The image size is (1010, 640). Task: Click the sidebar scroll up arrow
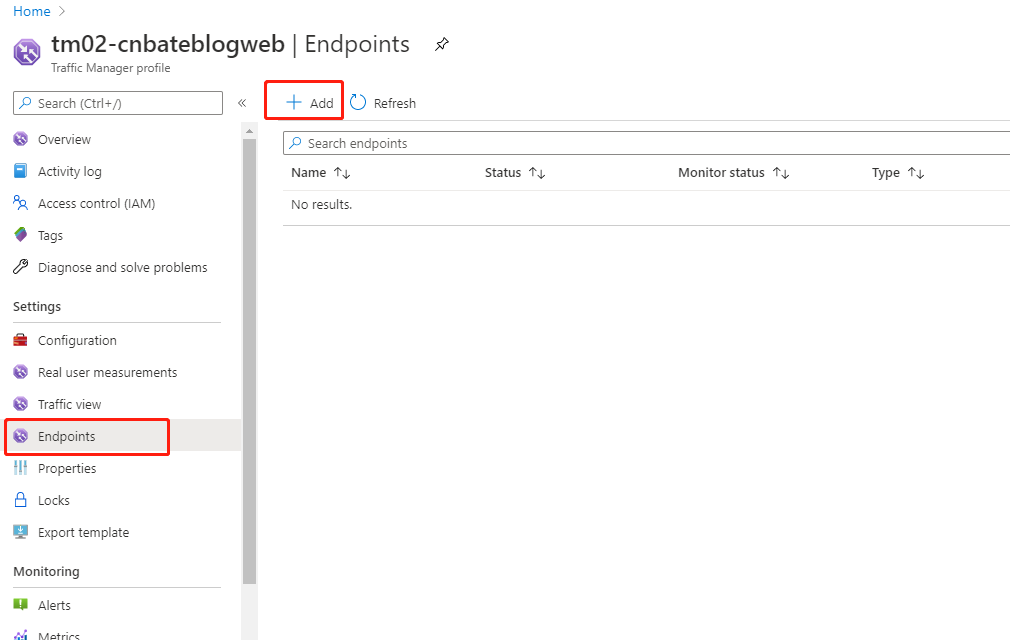click(249, 131)
